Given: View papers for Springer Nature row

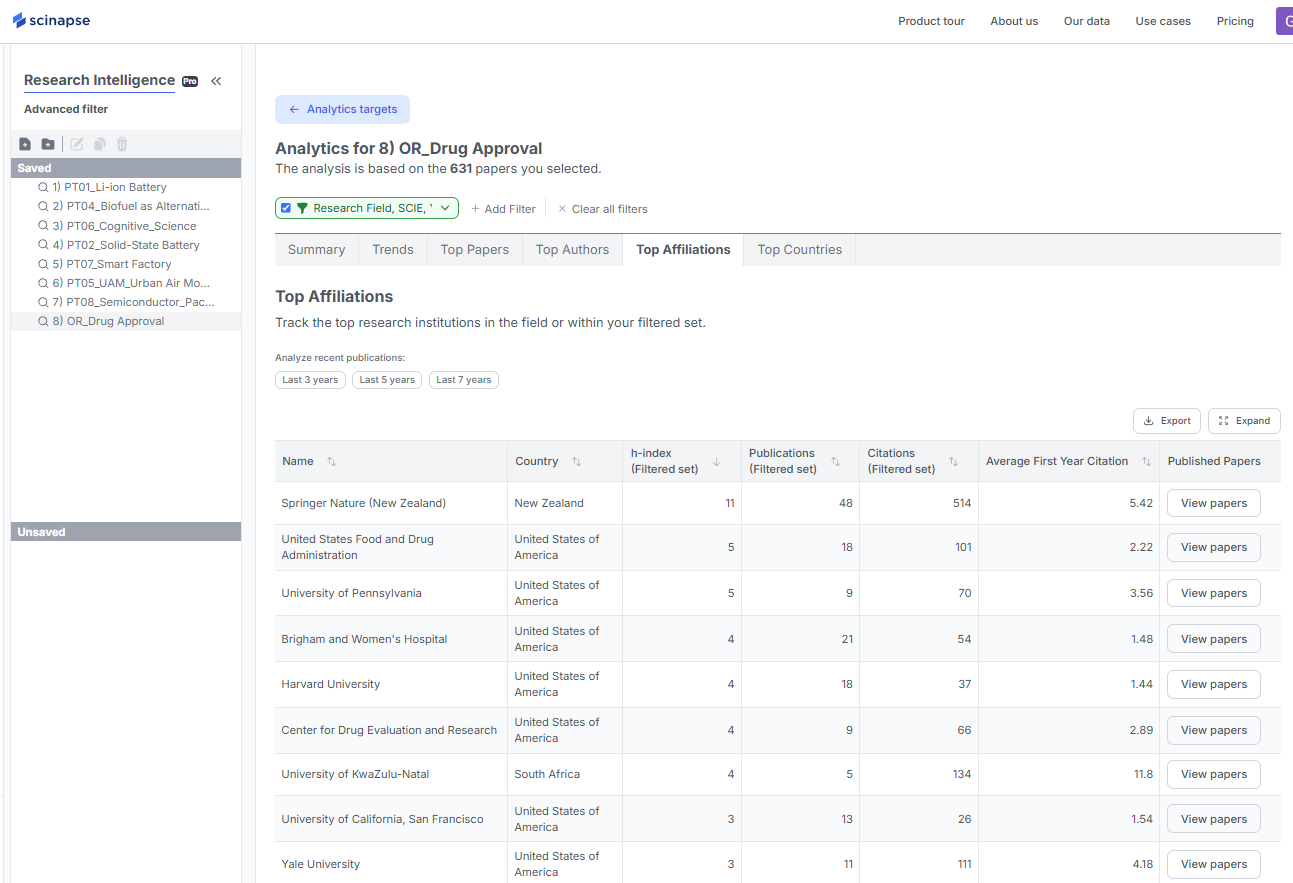Looking at the screenshot, I should [x=1213, y=503].
